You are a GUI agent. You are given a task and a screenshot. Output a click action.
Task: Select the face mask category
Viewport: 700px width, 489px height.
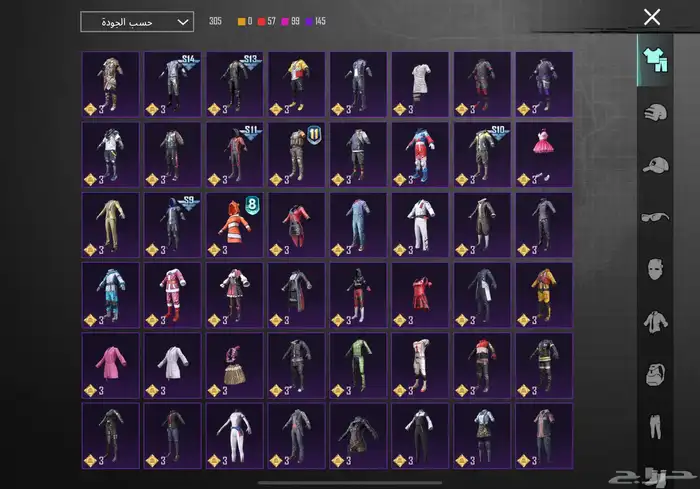[655, 268]
